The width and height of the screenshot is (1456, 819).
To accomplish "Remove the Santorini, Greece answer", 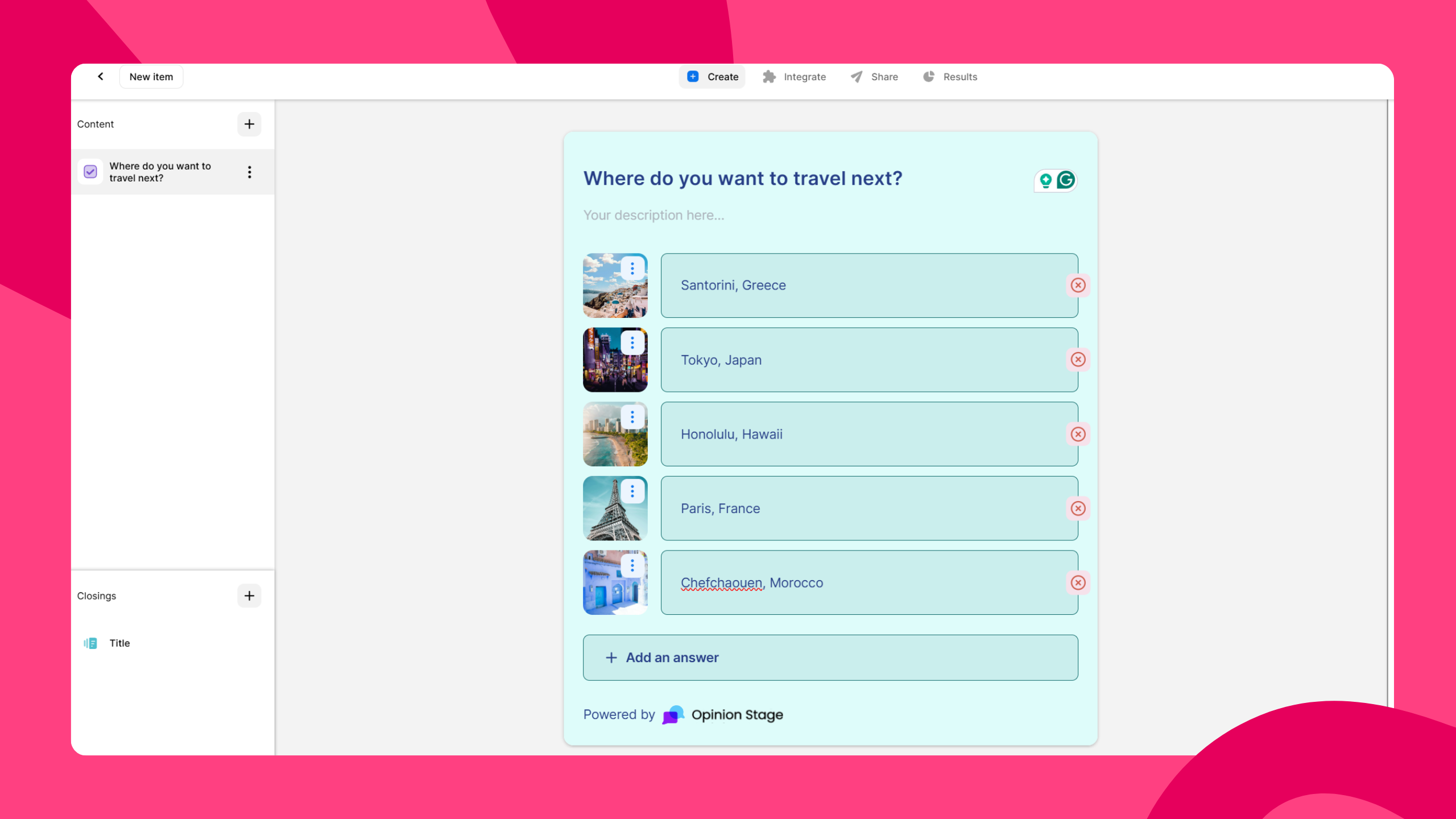I will pos(1078,285).
